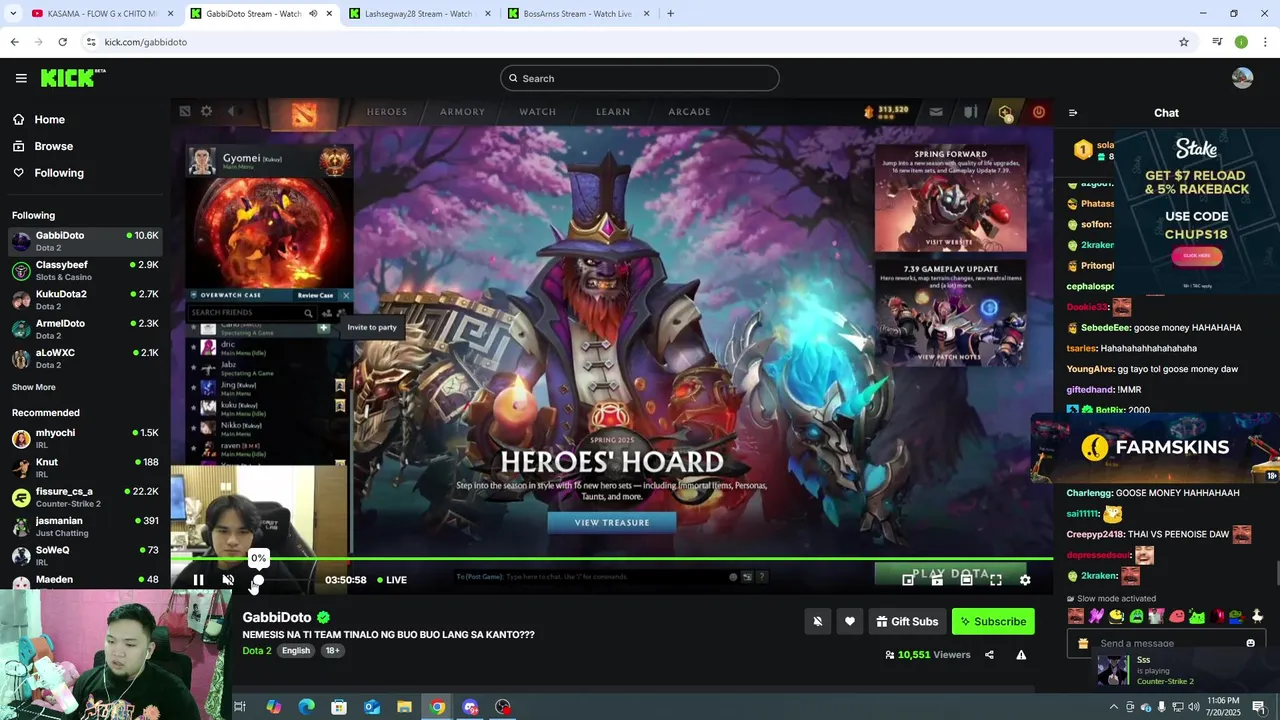1280x720 pixels.
Task: Open the Chrome three-dot menu
Action: (1265, 42)
